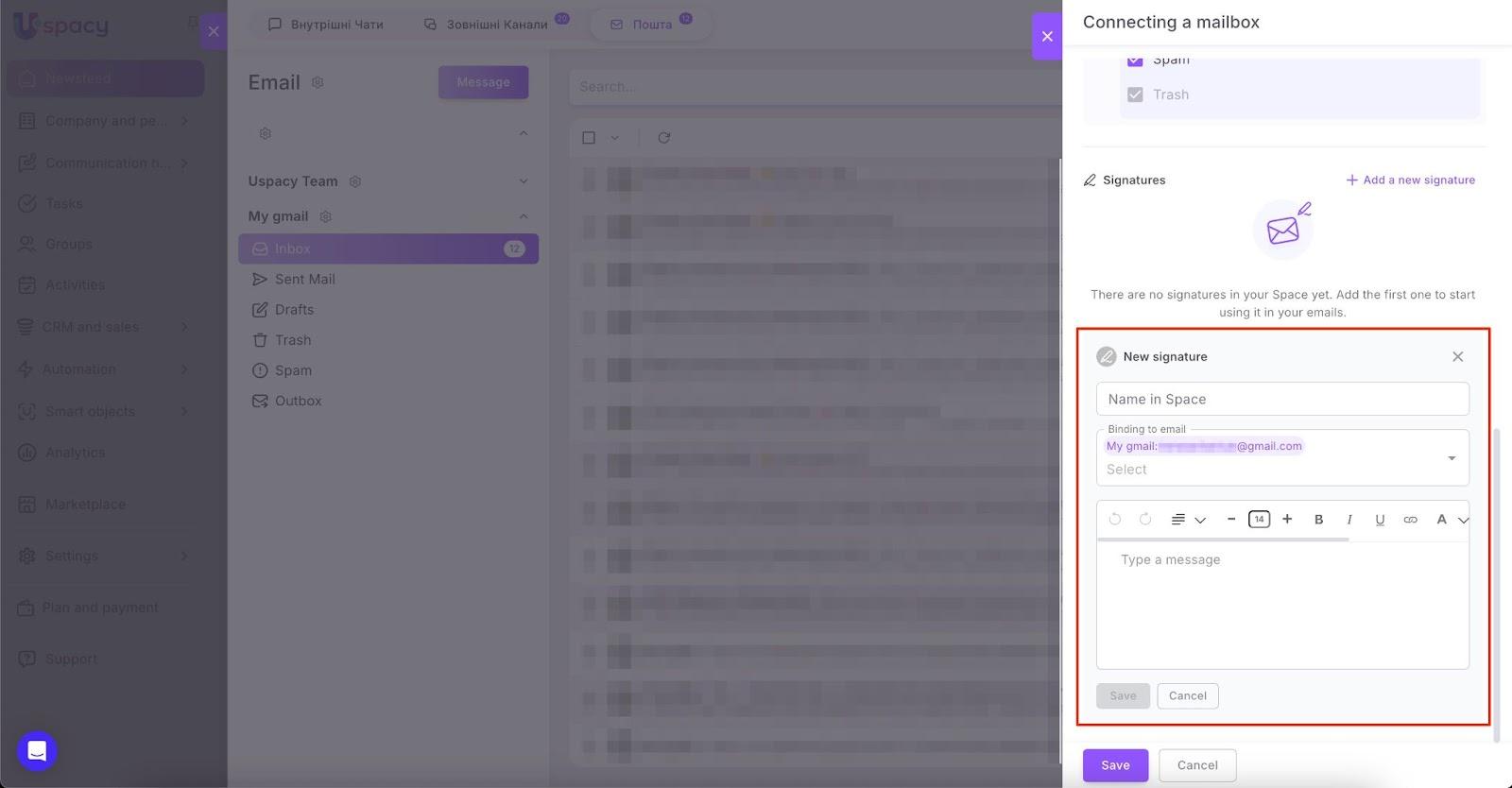Switch to the Пошта tab

point(651,24)
